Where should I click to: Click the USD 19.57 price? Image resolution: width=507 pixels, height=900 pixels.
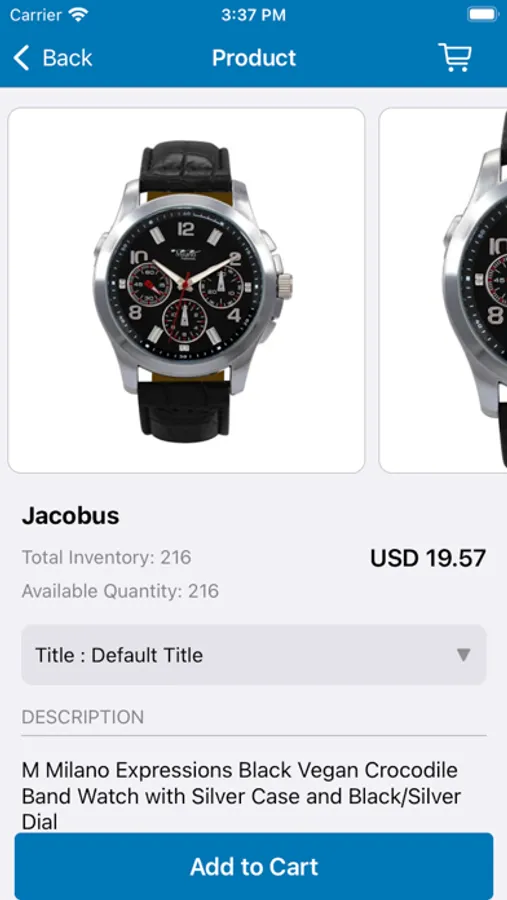(x=428, y=558)
